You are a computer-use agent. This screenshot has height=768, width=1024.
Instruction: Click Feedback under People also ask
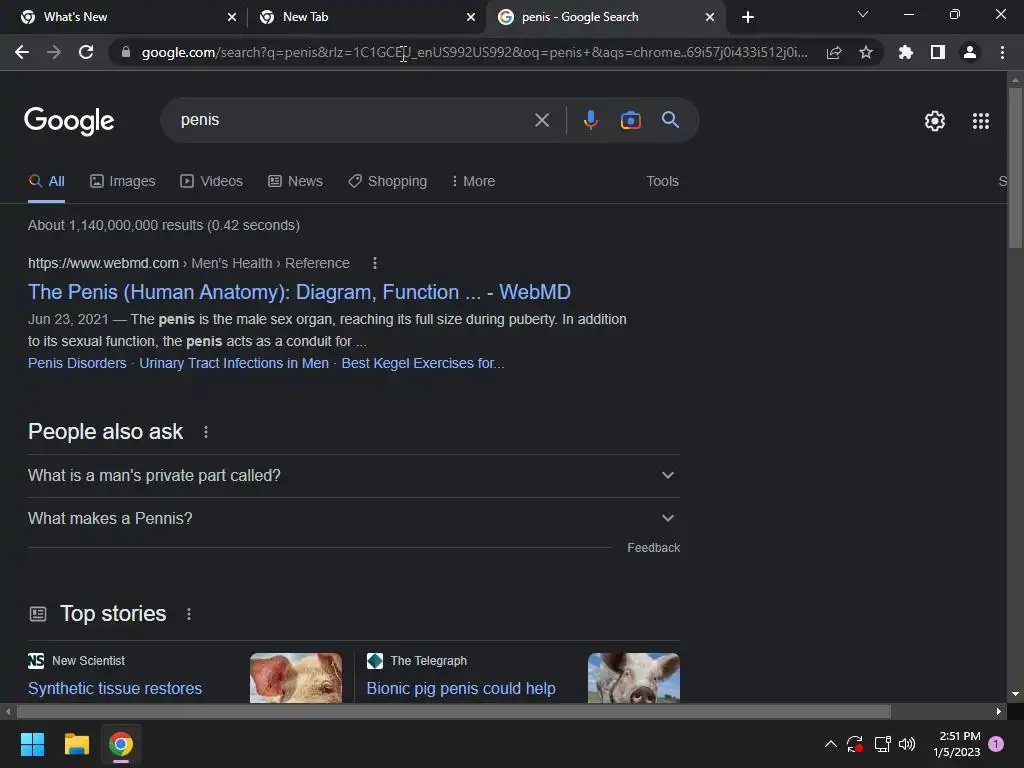pyautogui.click(x=653, y=548)
